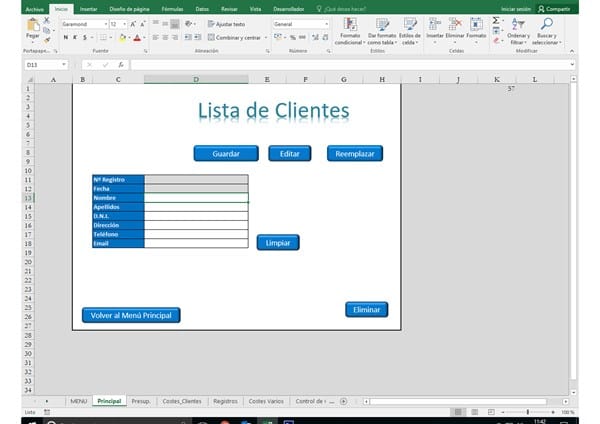Click Volver al Menú Principal button
The height and width of the screenshot is (424, 600).
pyautogui.click(x=131, y=315)
